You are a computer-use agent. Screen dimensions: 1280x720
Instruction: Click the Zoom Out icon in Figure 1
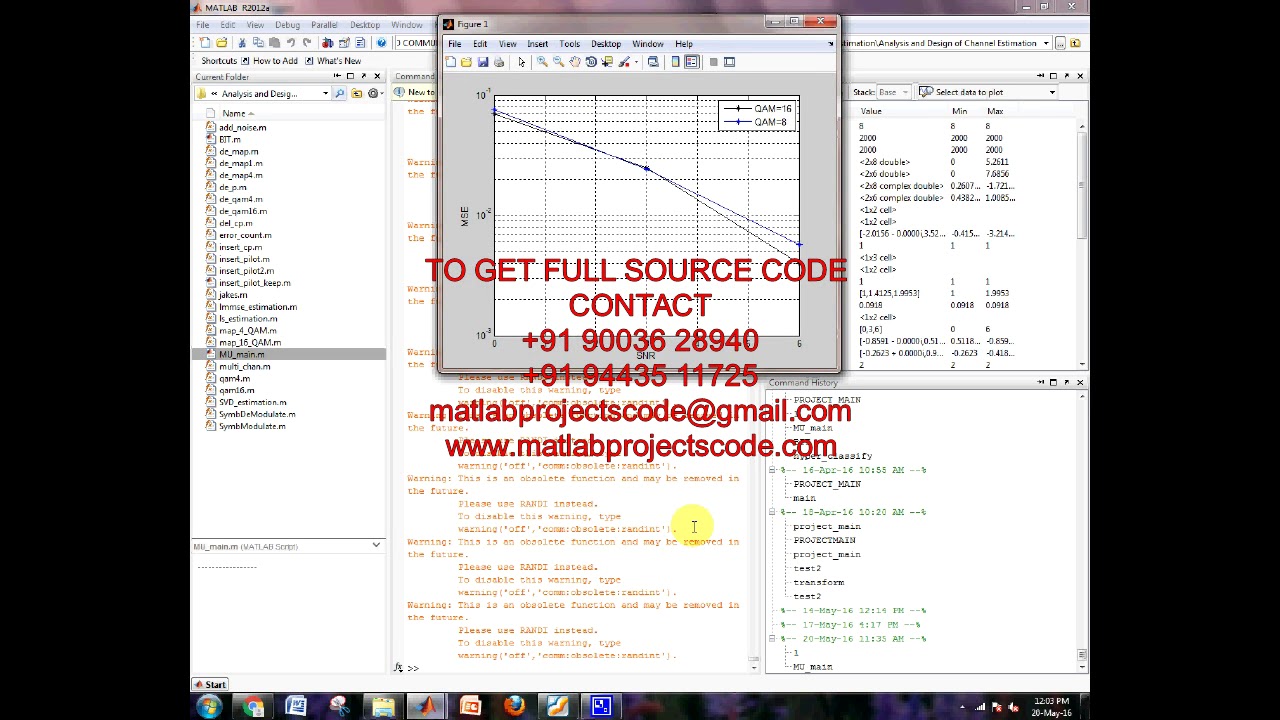(558, 62)
